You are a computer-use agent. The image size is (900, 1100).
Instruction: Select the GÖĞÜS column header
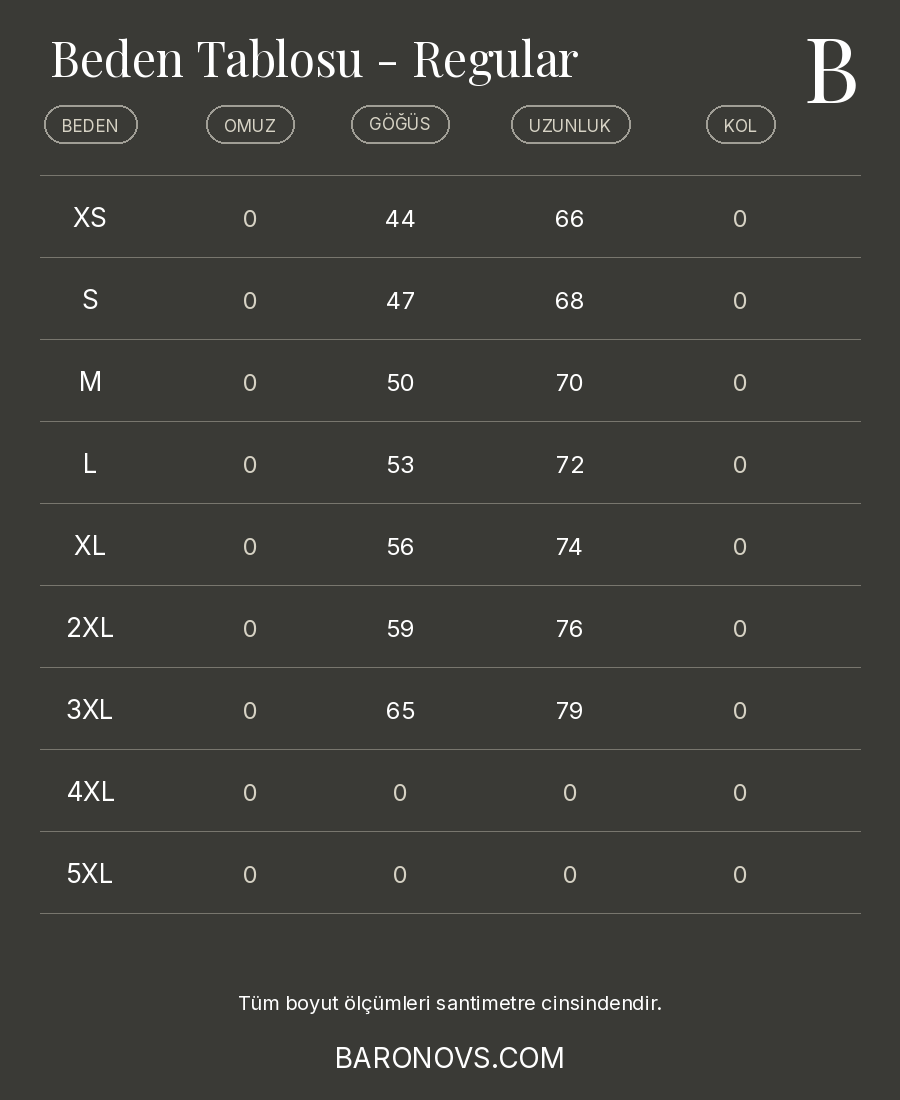(x=400, y=124)
